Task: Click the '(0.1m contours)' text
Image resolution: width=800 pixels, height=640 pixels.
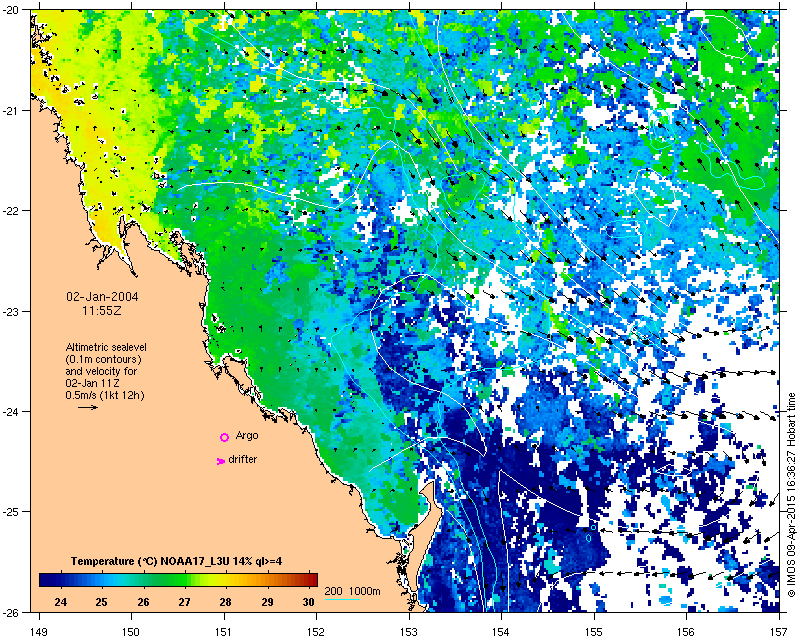Action: [x=104, y=359]
